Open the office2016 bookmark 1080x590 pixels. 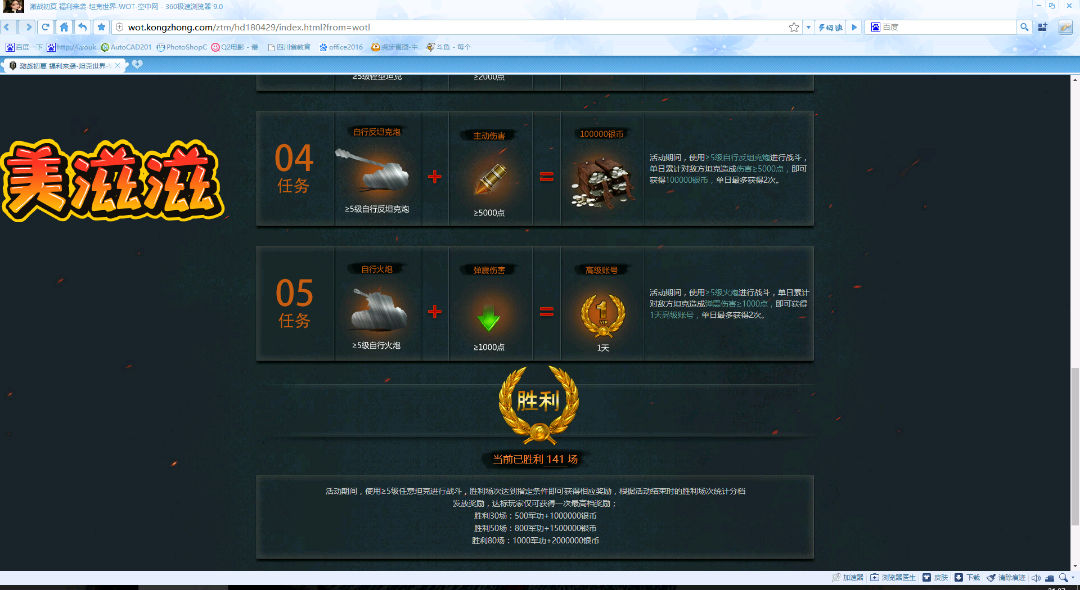[x=341, y=47]
